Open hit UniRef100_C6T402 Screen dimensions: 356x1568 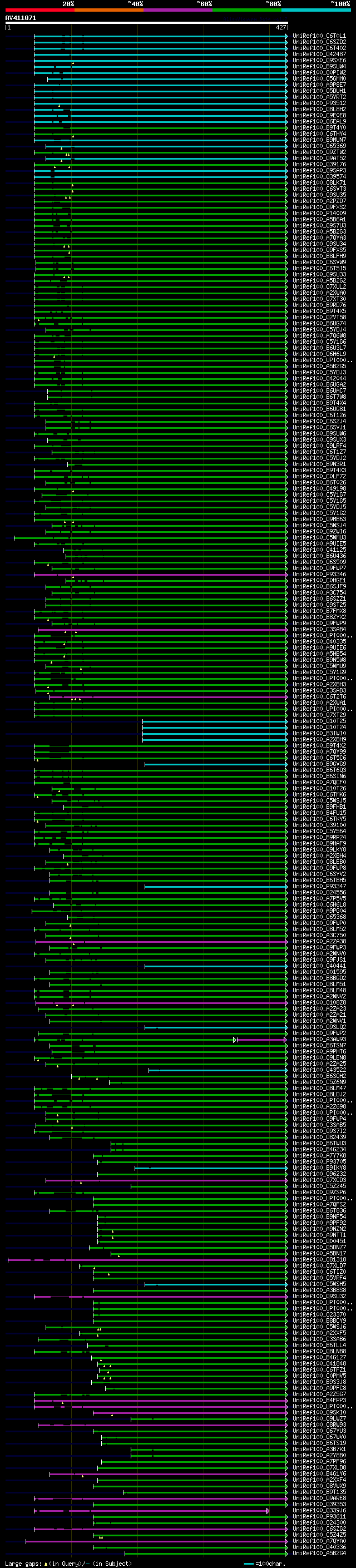[x=319, y=49]
